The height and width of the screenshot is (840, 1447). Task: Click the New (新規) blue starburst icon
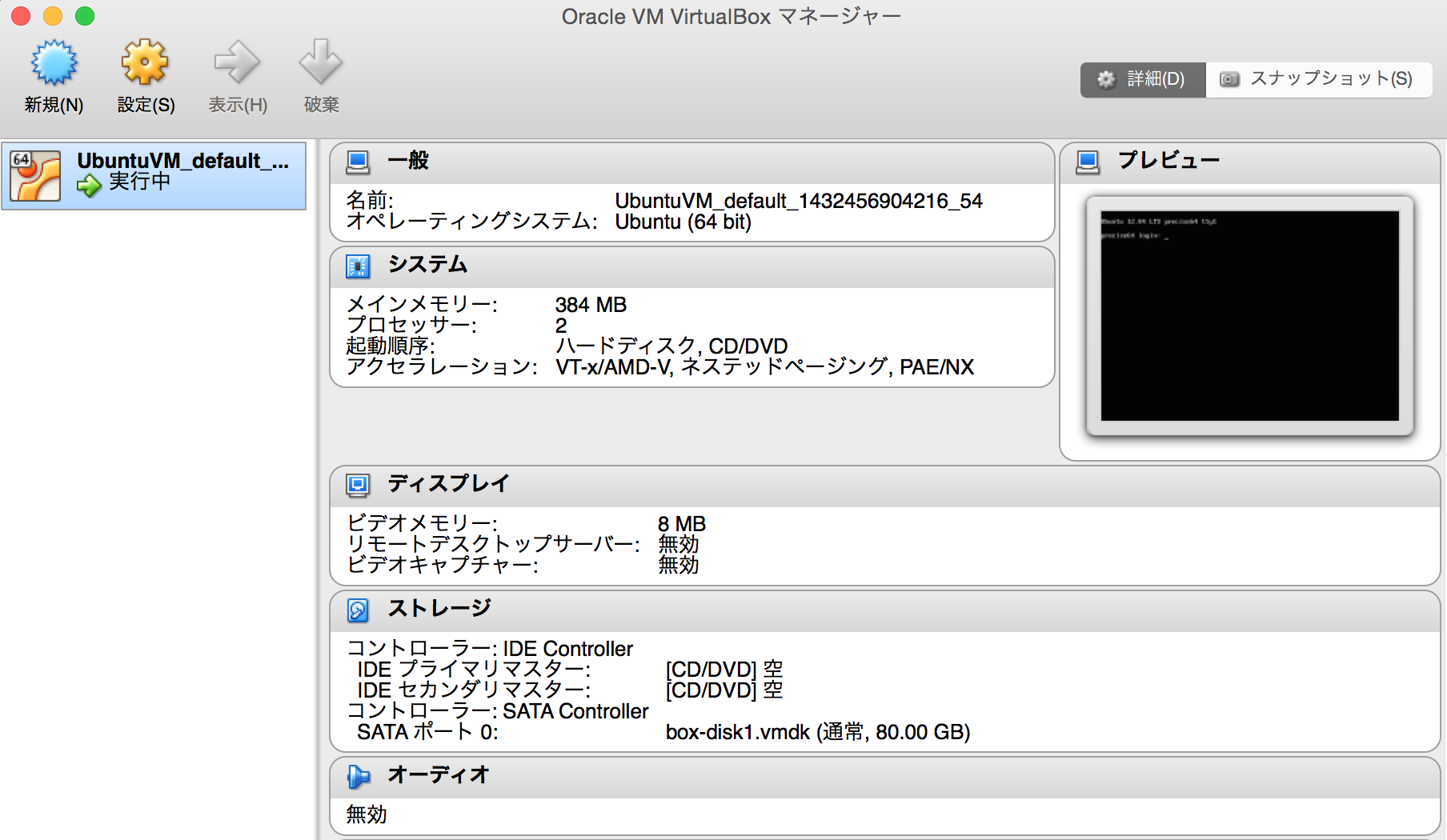(54, 62)
